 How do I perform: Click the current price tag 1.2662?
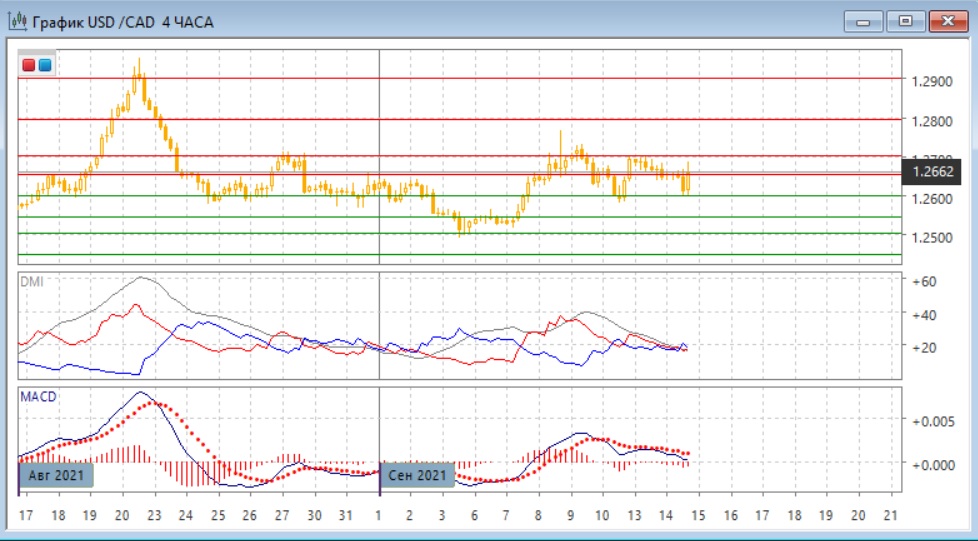(x=931, y=171)
